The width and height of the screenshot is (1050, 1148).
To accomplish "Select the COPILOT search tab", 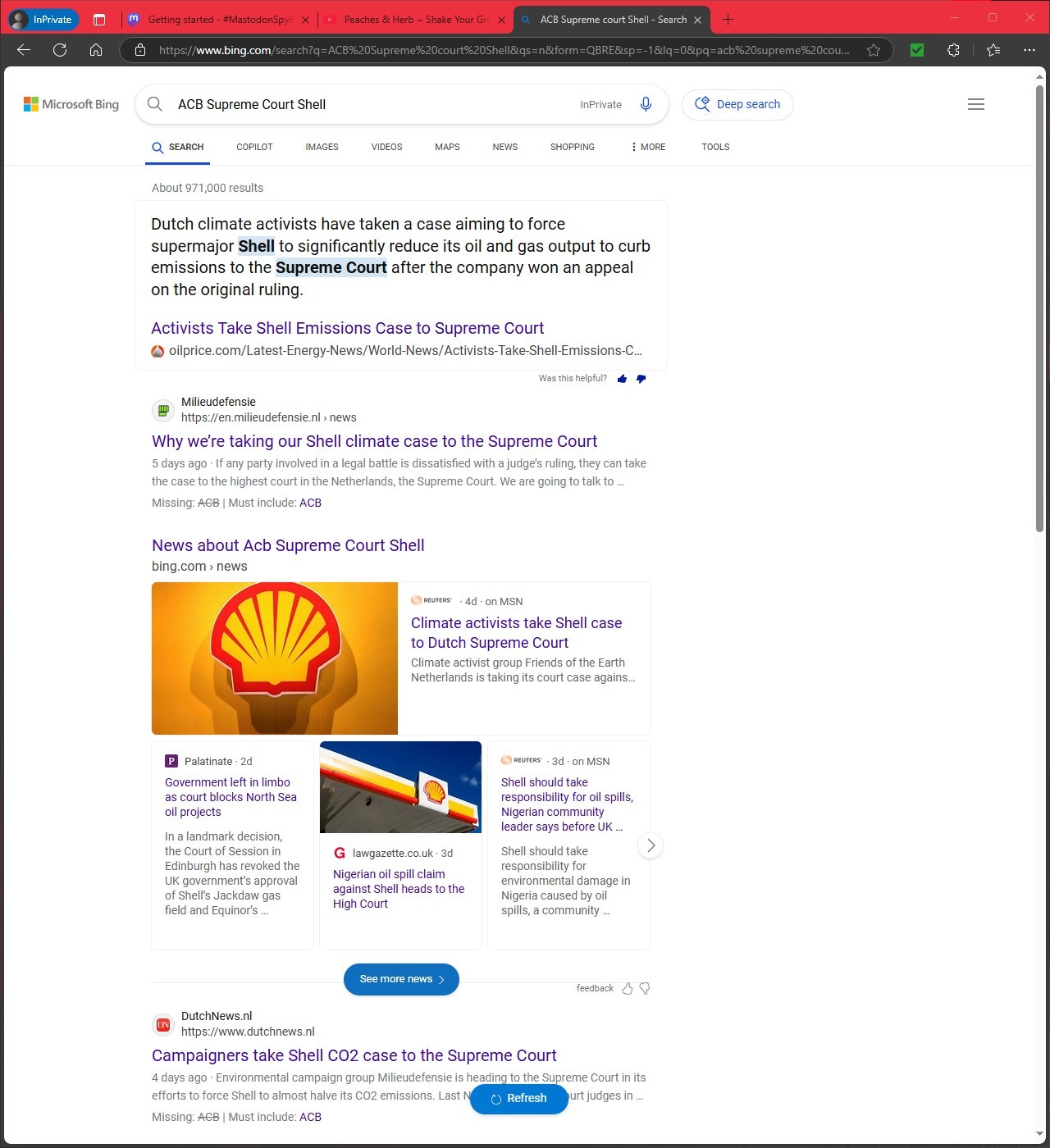I will [254, 147].
